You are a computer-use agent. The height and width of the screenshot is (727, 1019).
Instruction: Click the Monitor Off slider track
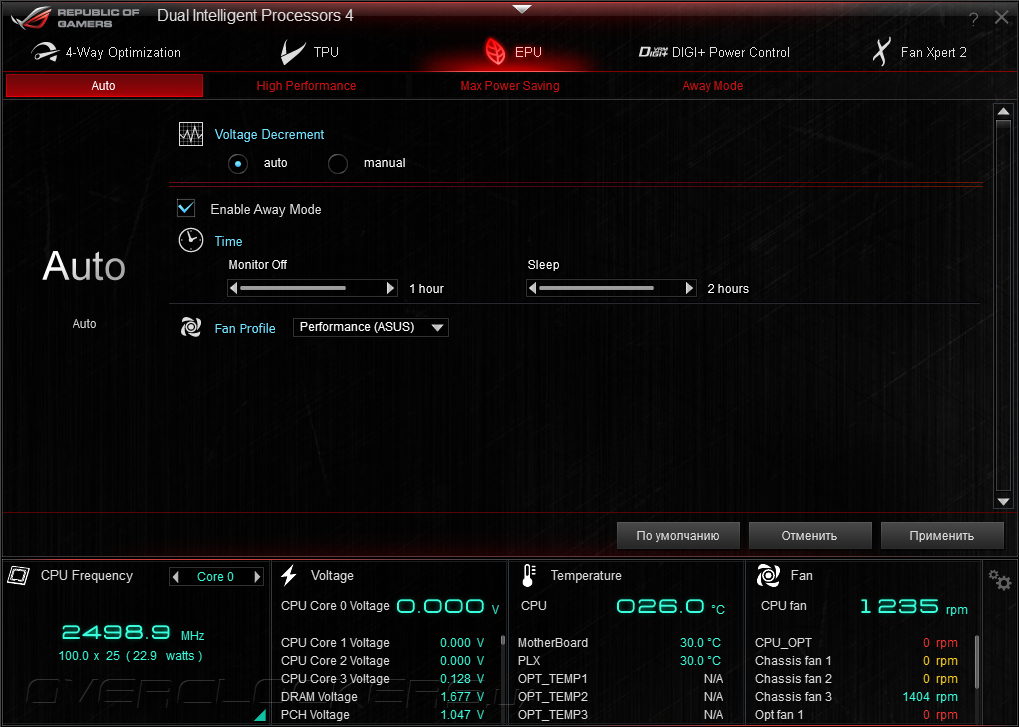point(312,288)
